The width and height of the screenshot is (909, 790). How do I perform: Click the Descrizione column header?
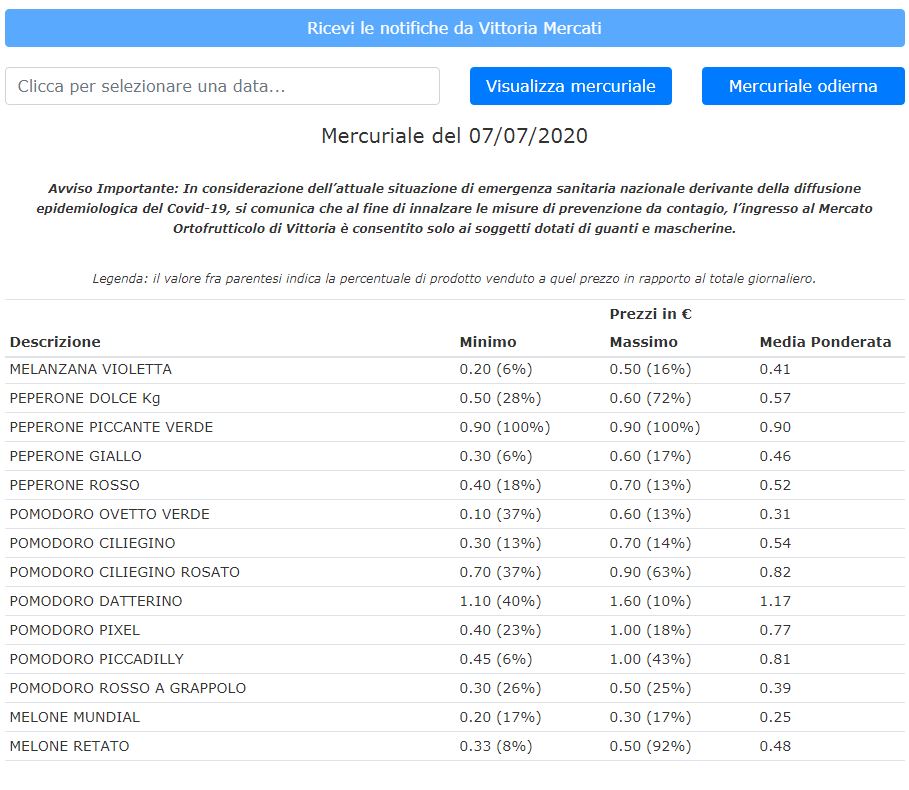pyautogui.click(x=55, y=342)
